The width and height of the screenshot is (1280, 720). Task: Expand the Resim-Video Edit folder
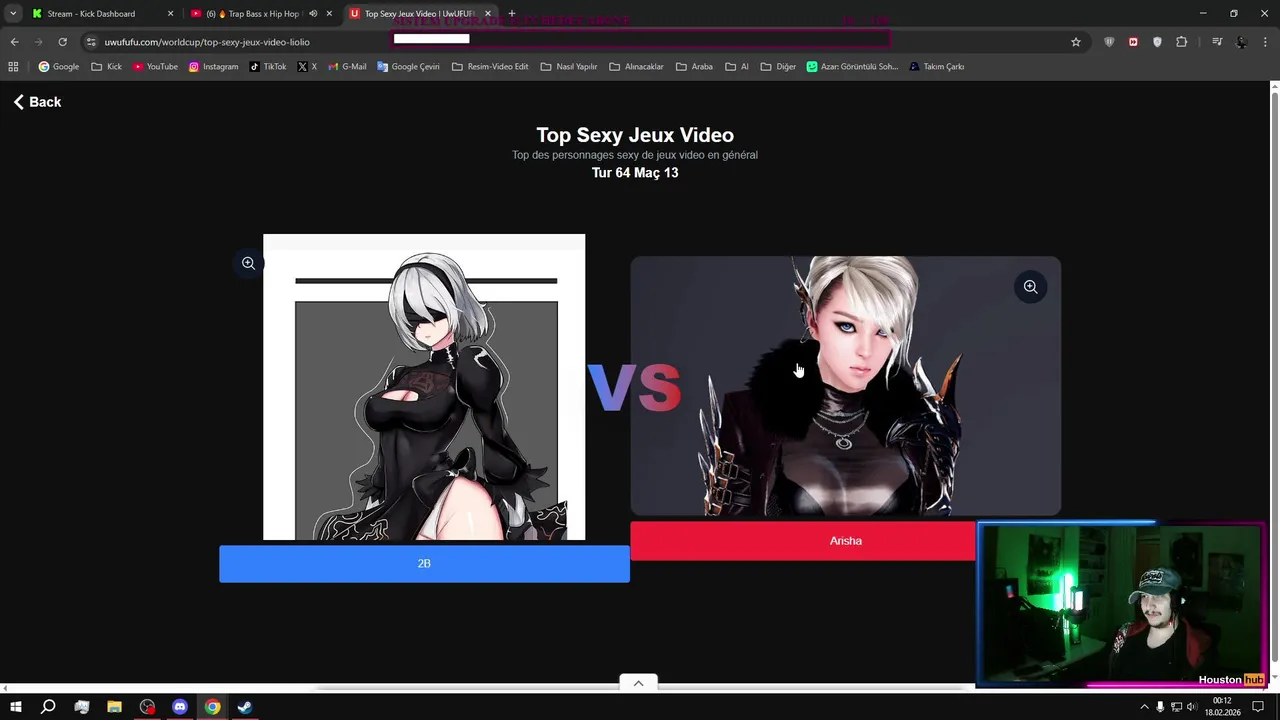490,67
